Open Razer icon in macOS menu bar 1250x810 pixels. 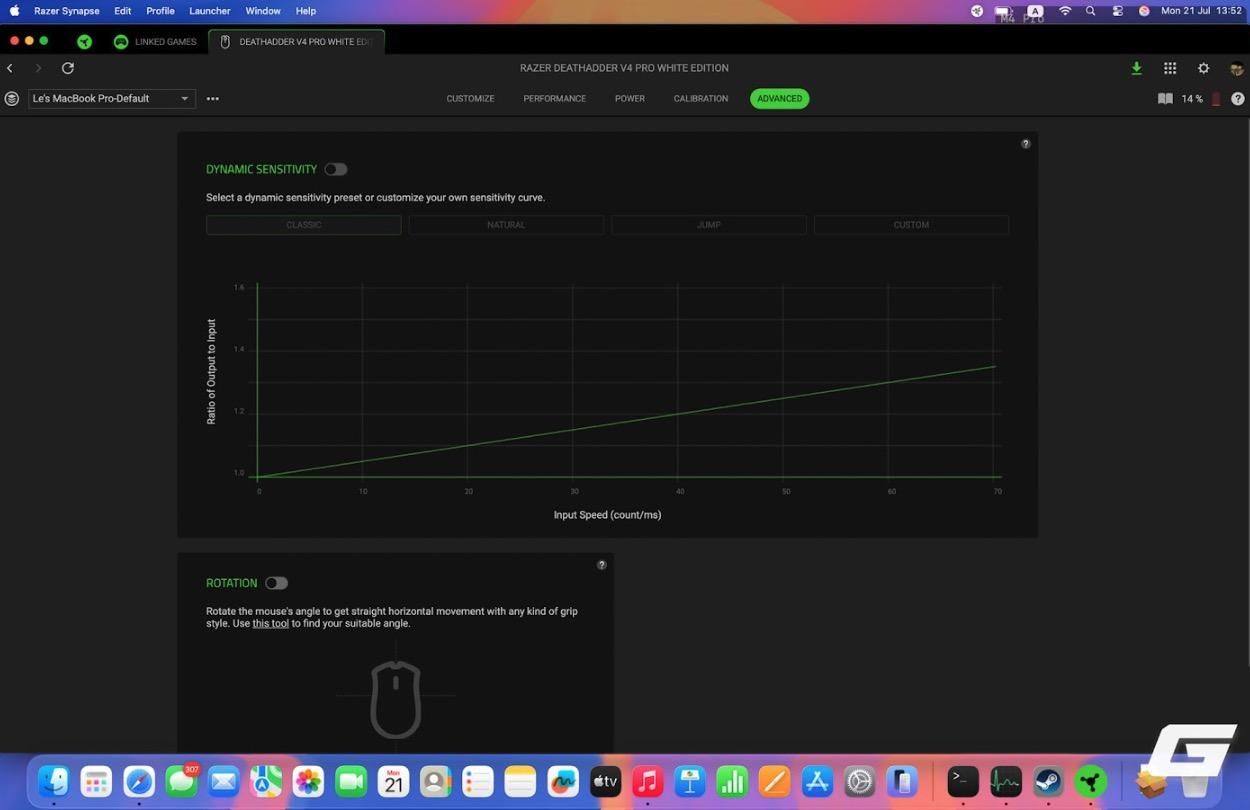tap(977, 11)
